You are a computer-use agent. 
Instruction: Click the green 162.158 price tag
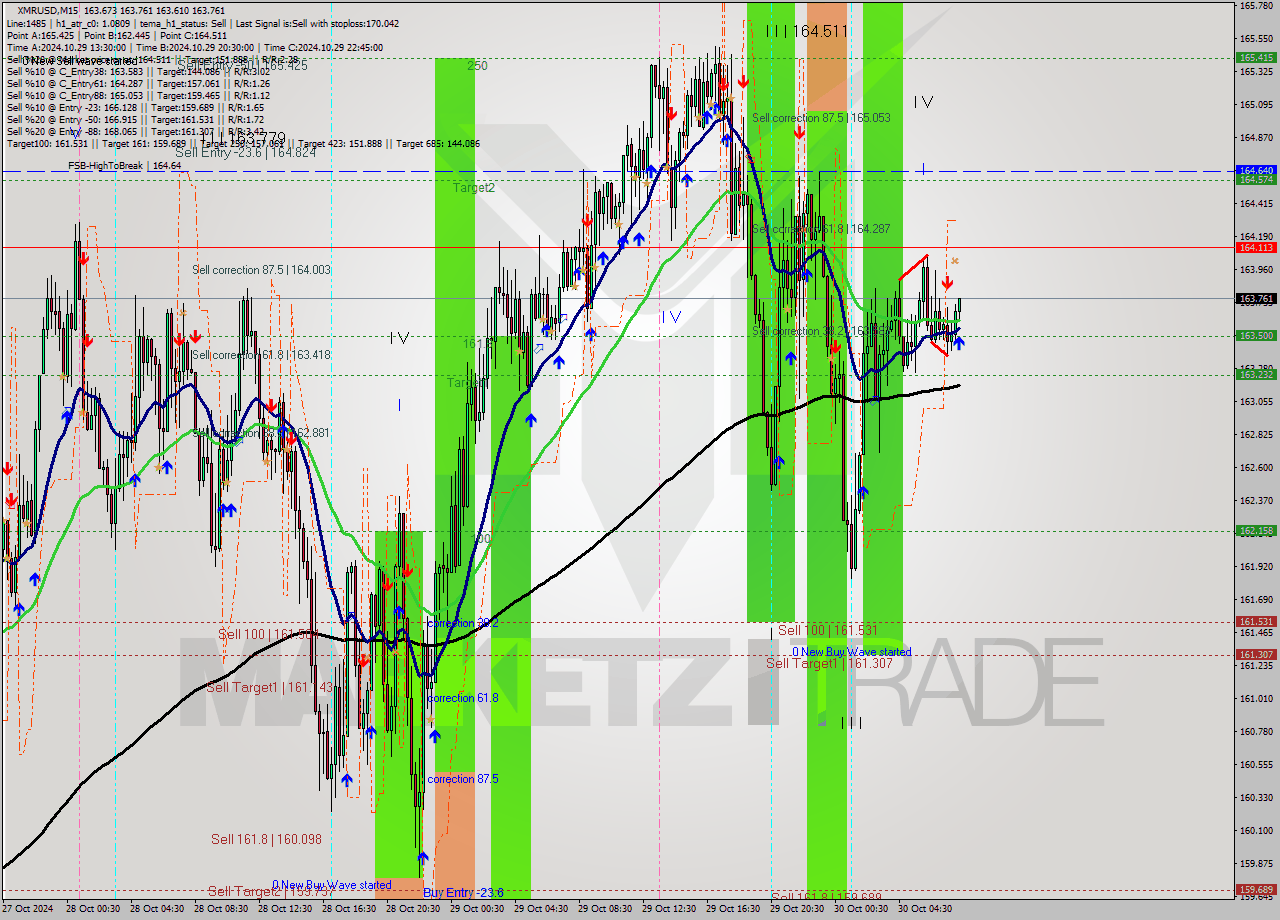tap(1256, 531)
